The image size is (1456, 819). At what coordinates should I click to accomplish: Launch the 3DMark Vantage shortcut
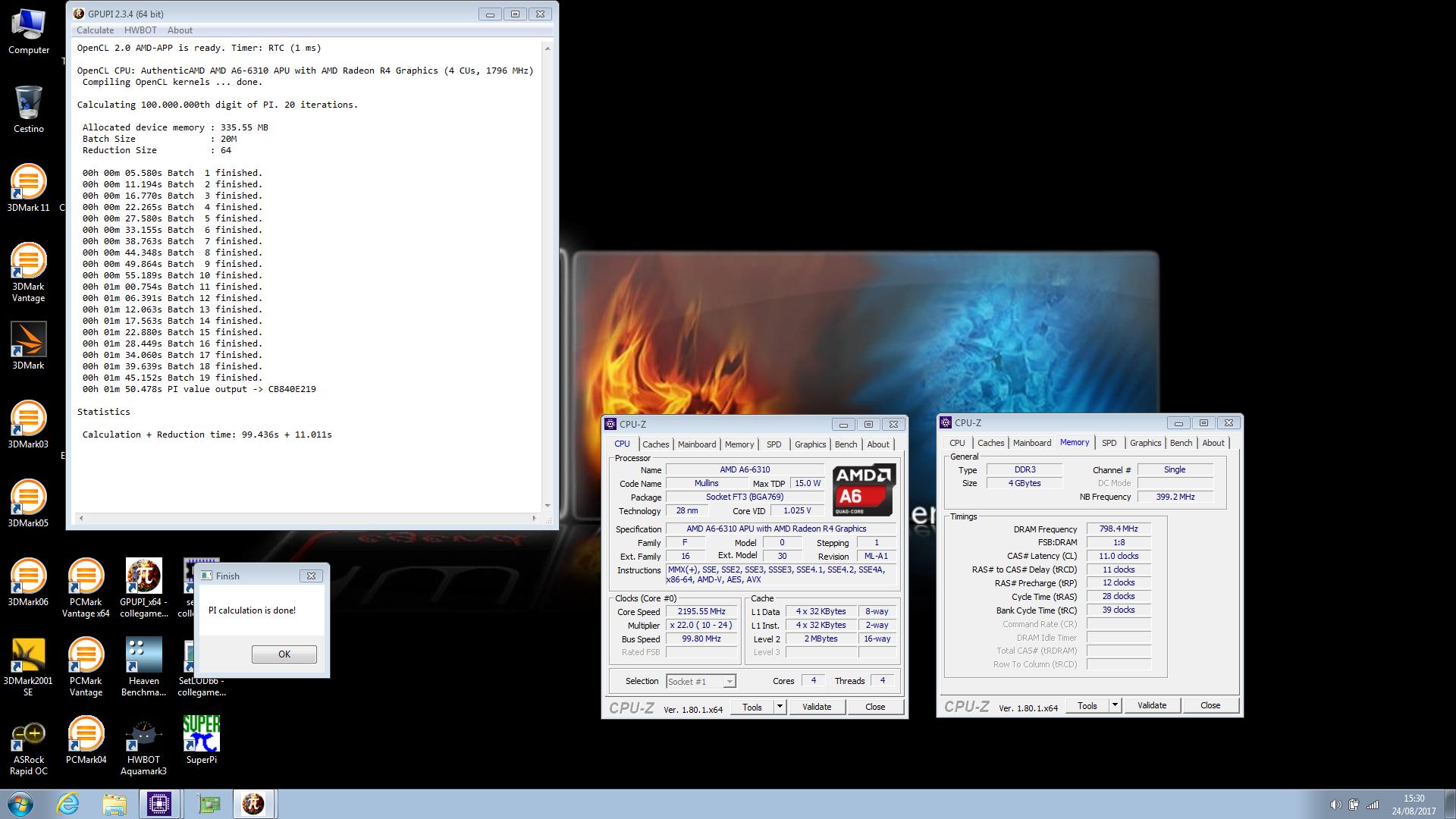[x=29, y=271]
